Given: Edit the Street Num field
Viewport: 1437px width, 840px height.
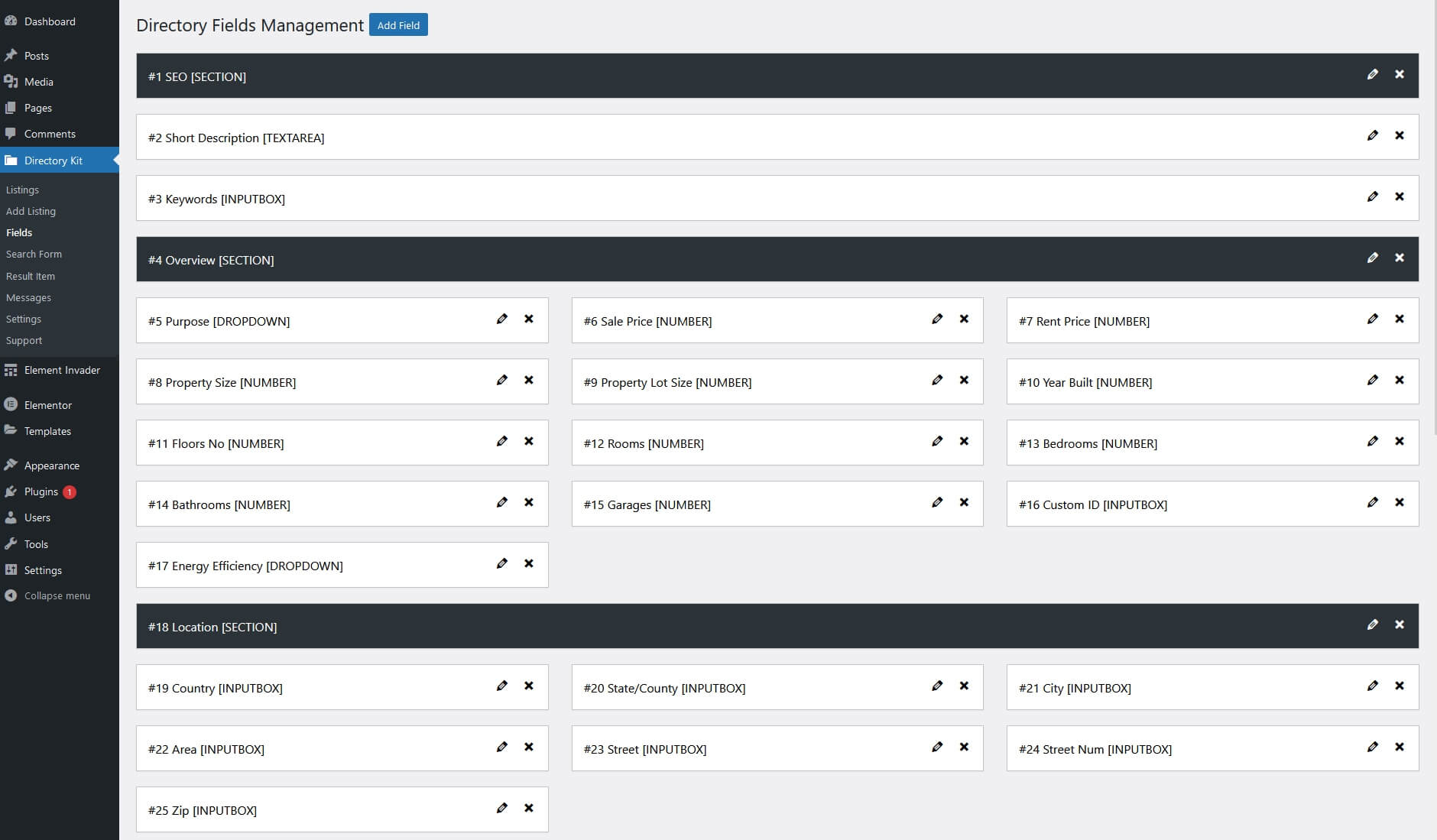Looking at the screenshot, I should tap(1374, 747).
